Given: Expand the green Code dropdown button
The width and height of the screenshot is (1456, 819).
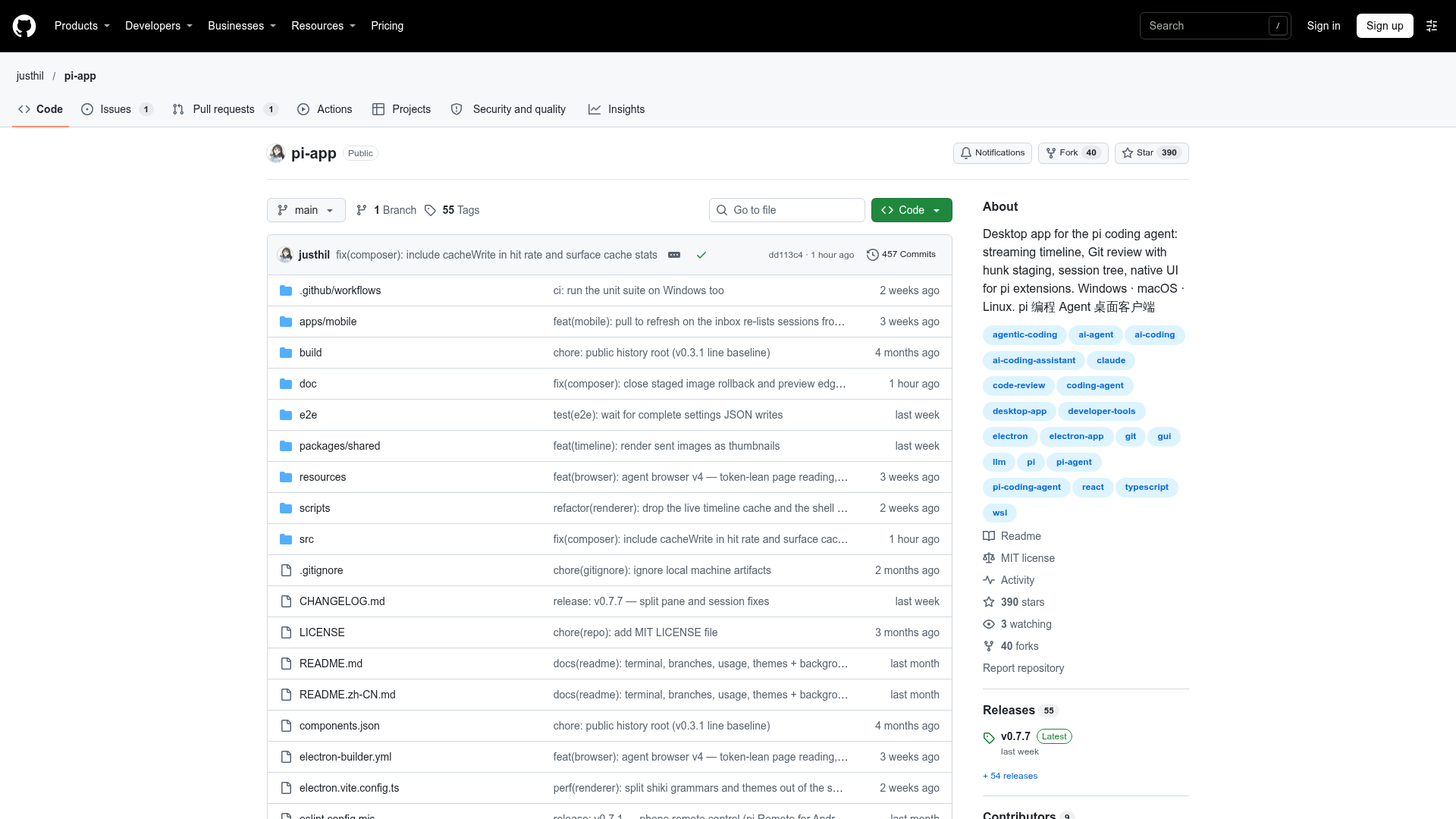Looking at the screenshot, I should [x=912, y=210].
